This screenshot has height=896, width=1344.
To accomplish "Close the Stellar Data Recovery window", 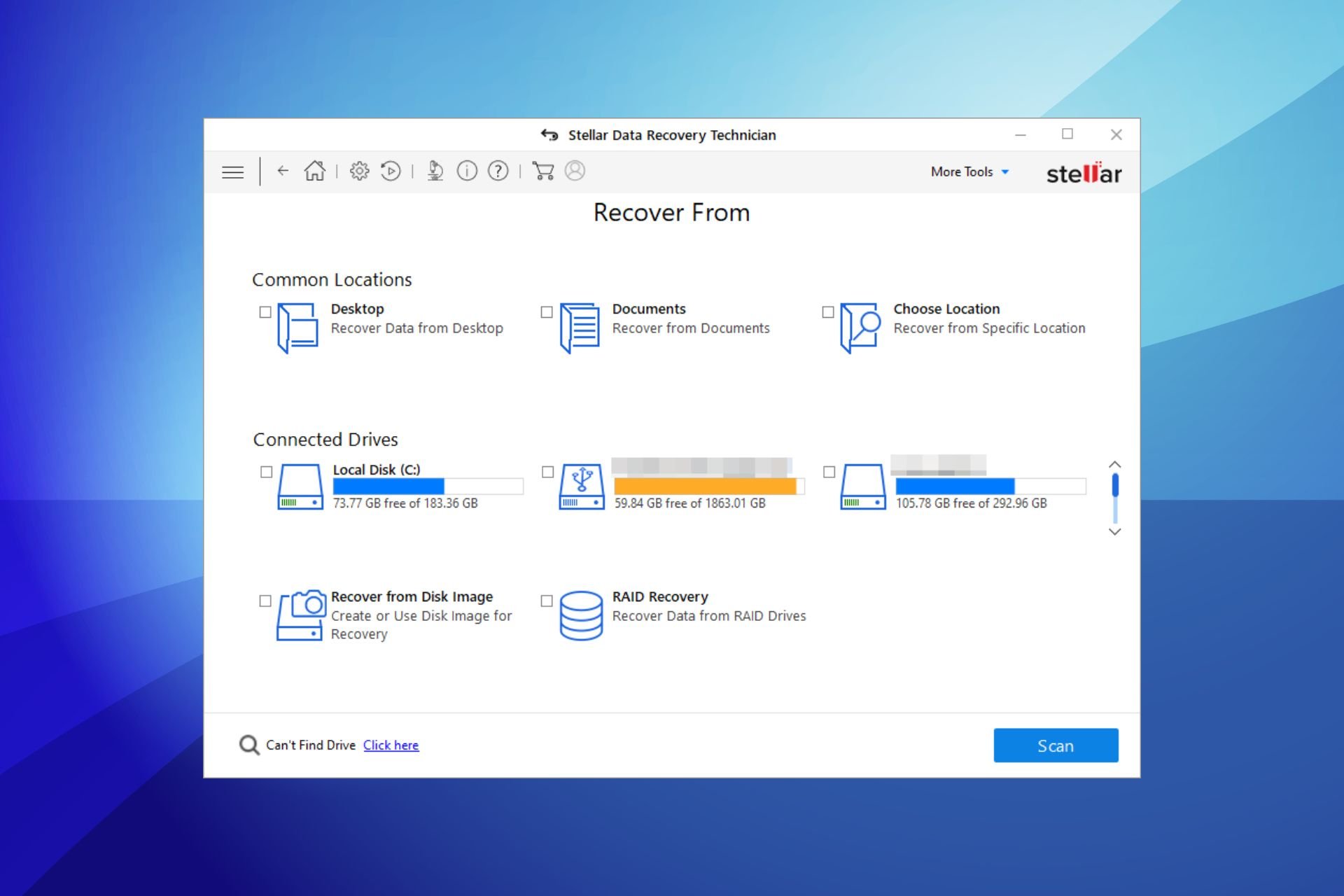I will pyautogui.click(x=1116, y=134).
